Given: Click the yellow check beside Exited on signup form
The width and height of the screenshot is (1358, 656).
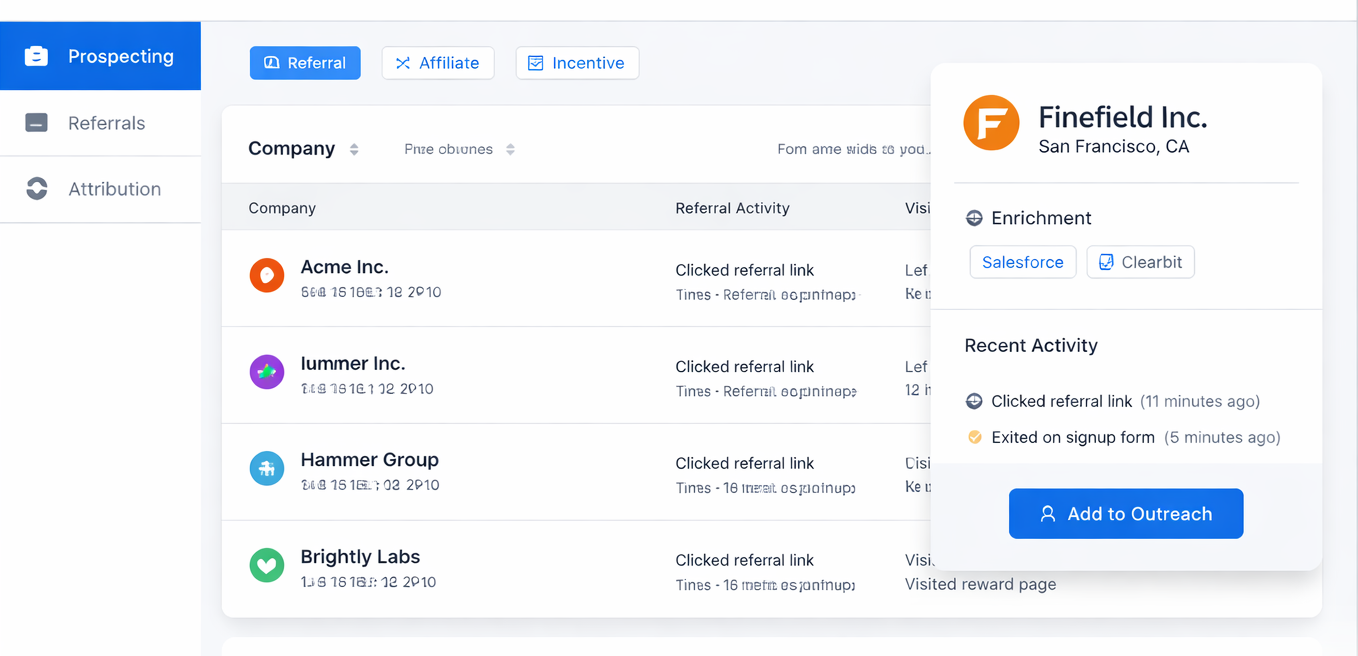Looking at the screenshot, I should (975, 437).
